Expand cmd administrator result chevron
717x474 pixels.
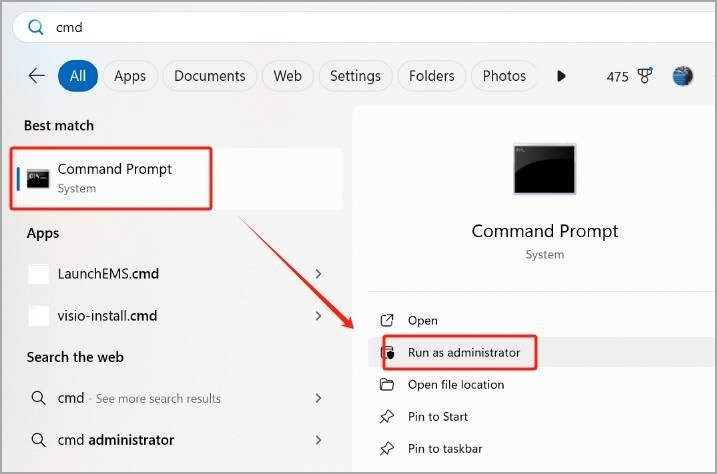318,440
